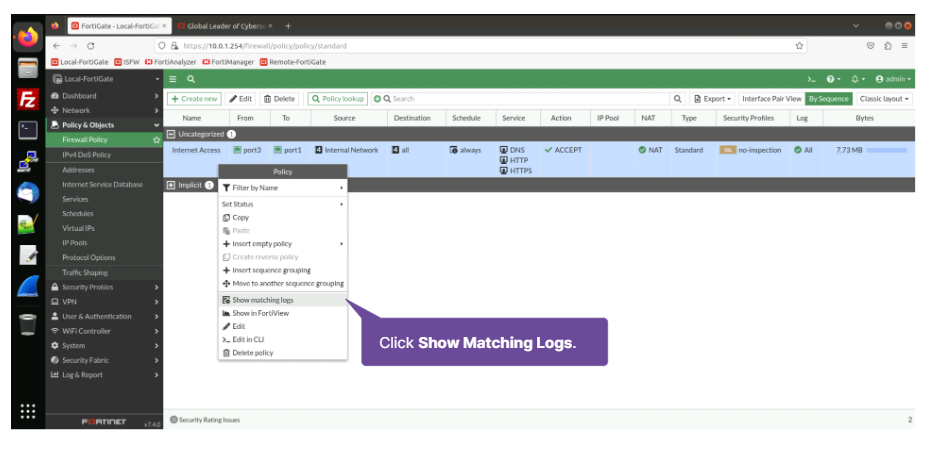Click Create new policy button
926x459 pixels.
pyautogui.click(x=194, y=99)
